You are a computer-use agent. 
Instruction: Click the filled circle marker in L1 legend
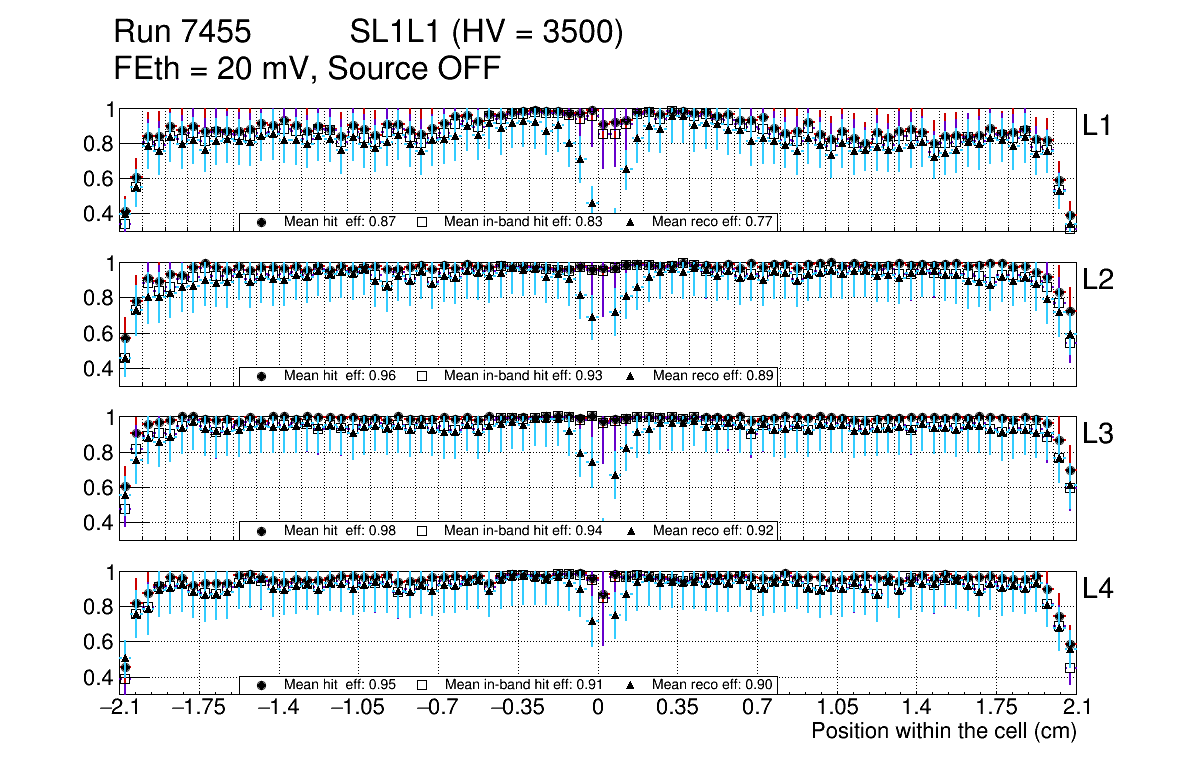click(x=261, y=222)
